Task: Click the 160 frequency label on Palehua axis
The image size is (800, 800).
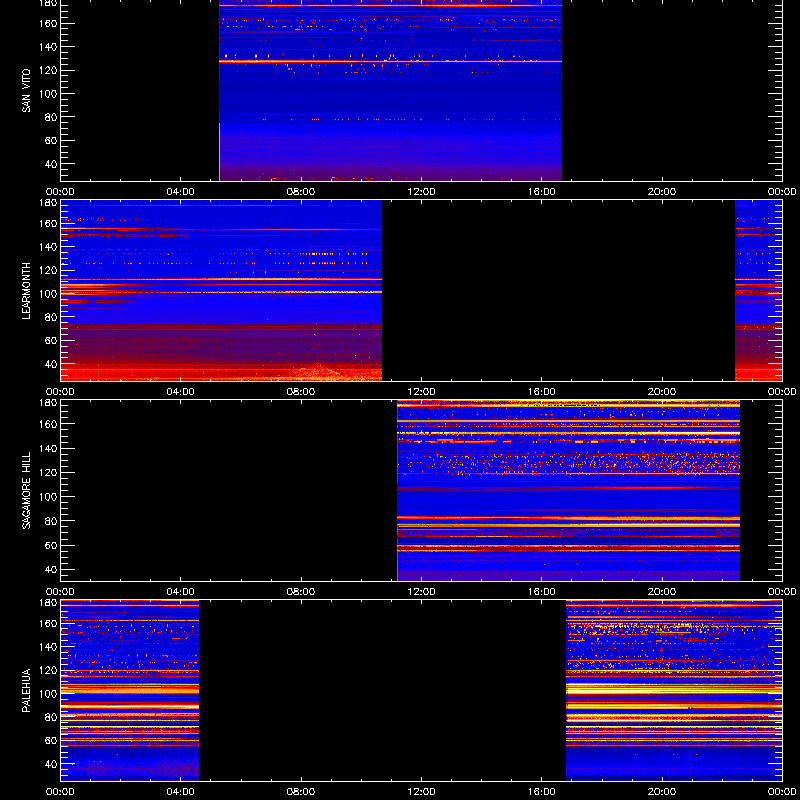Action: [x=47, y=623]
